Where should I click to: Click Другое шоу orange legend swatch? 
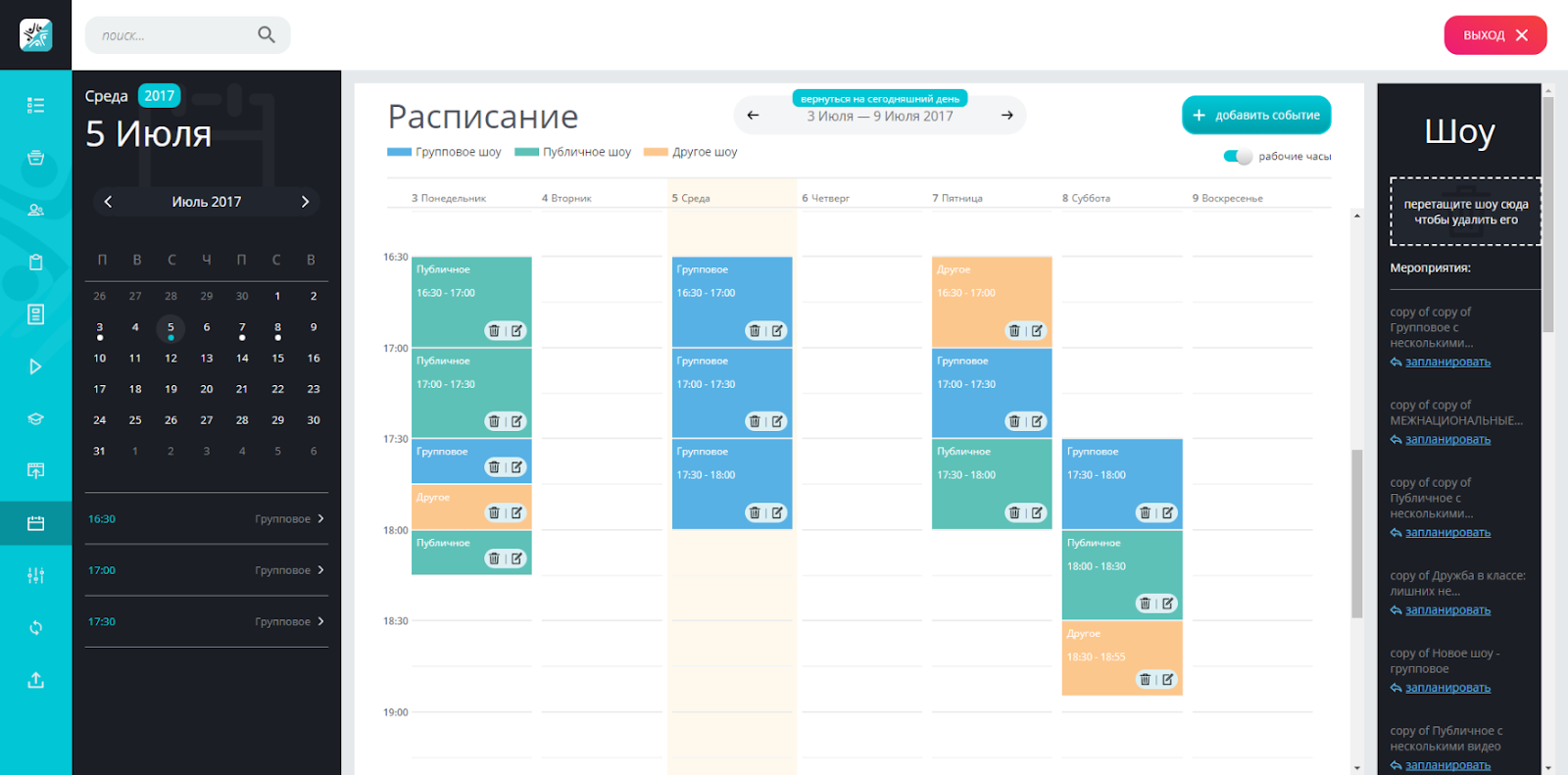(656, 152)
